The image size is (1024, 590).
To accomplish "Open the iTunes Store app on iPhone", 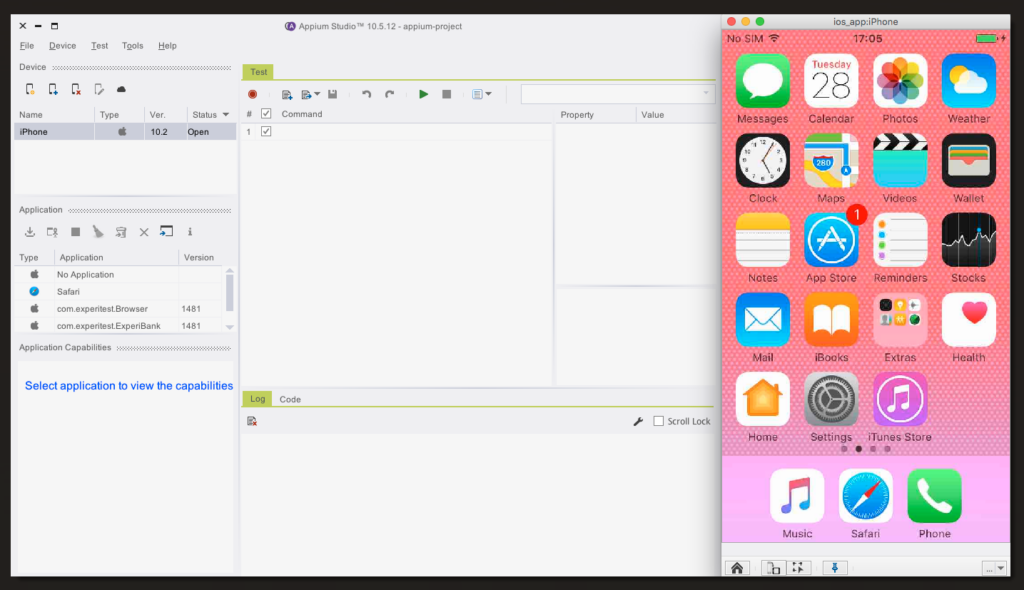I will coord(900,399).
